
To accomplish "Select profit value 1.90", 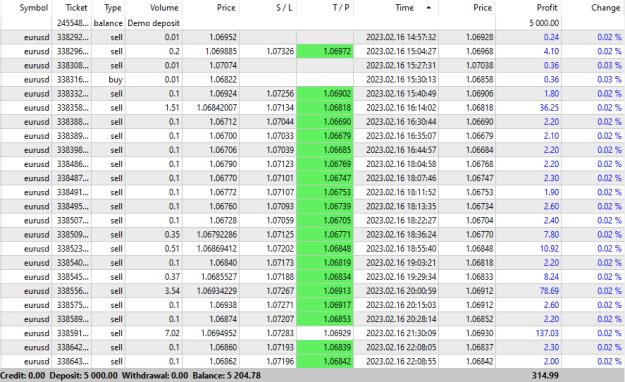I will pos(551,192).
